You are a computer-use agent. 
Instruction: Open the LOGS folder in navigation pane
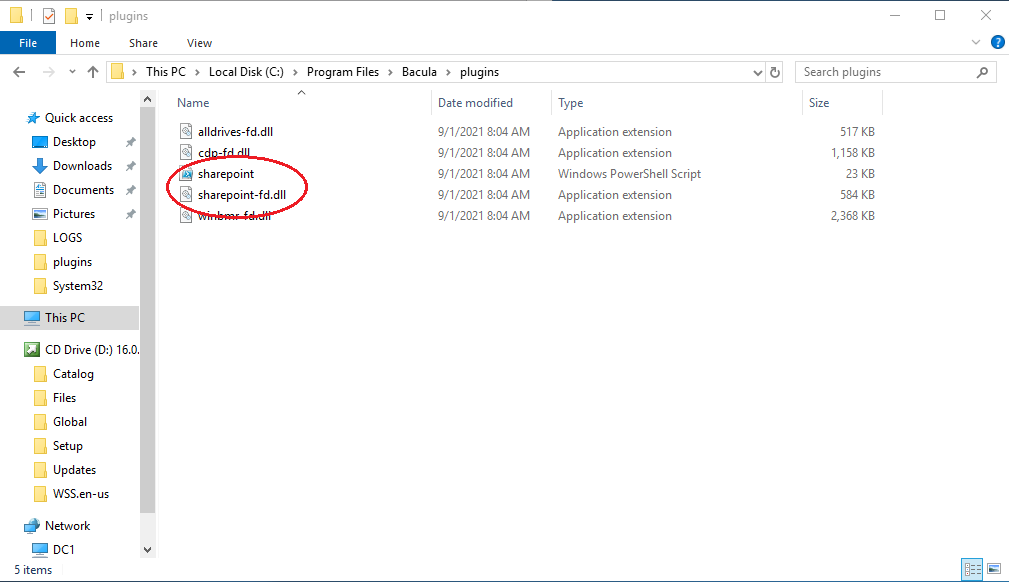pyautogui.click(x=67, y=238)
